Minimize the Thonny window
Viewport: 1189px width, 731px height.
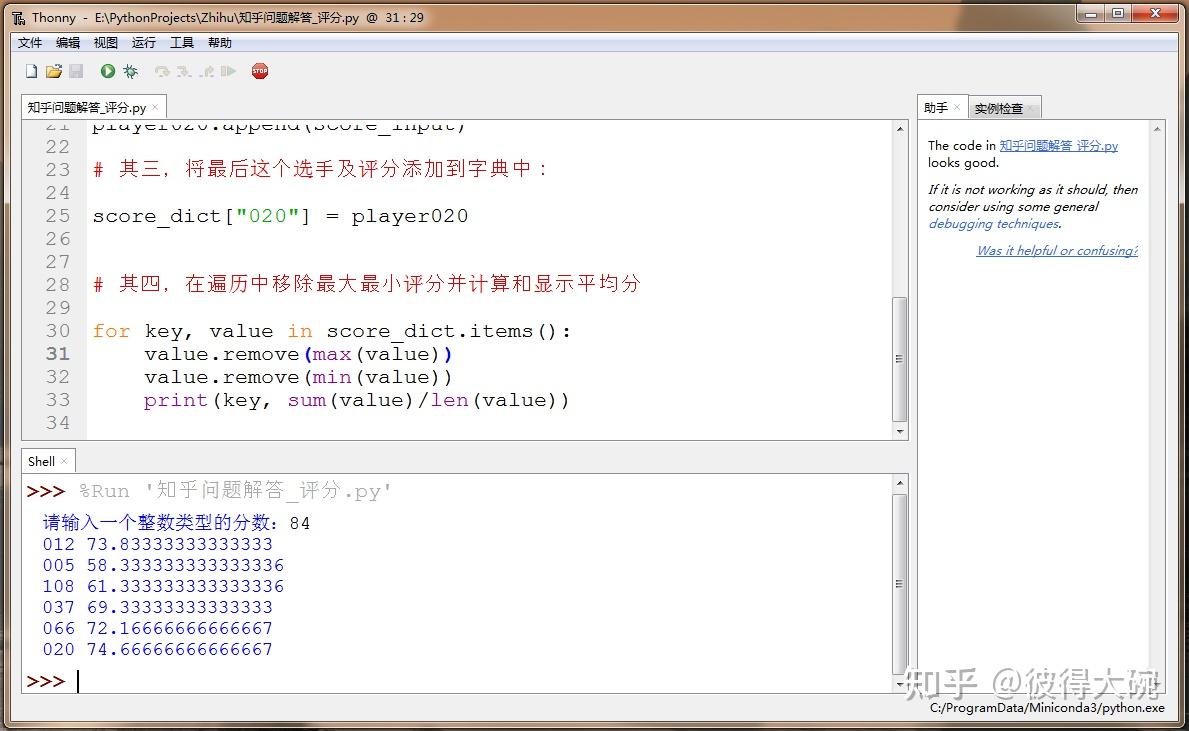1091,13
